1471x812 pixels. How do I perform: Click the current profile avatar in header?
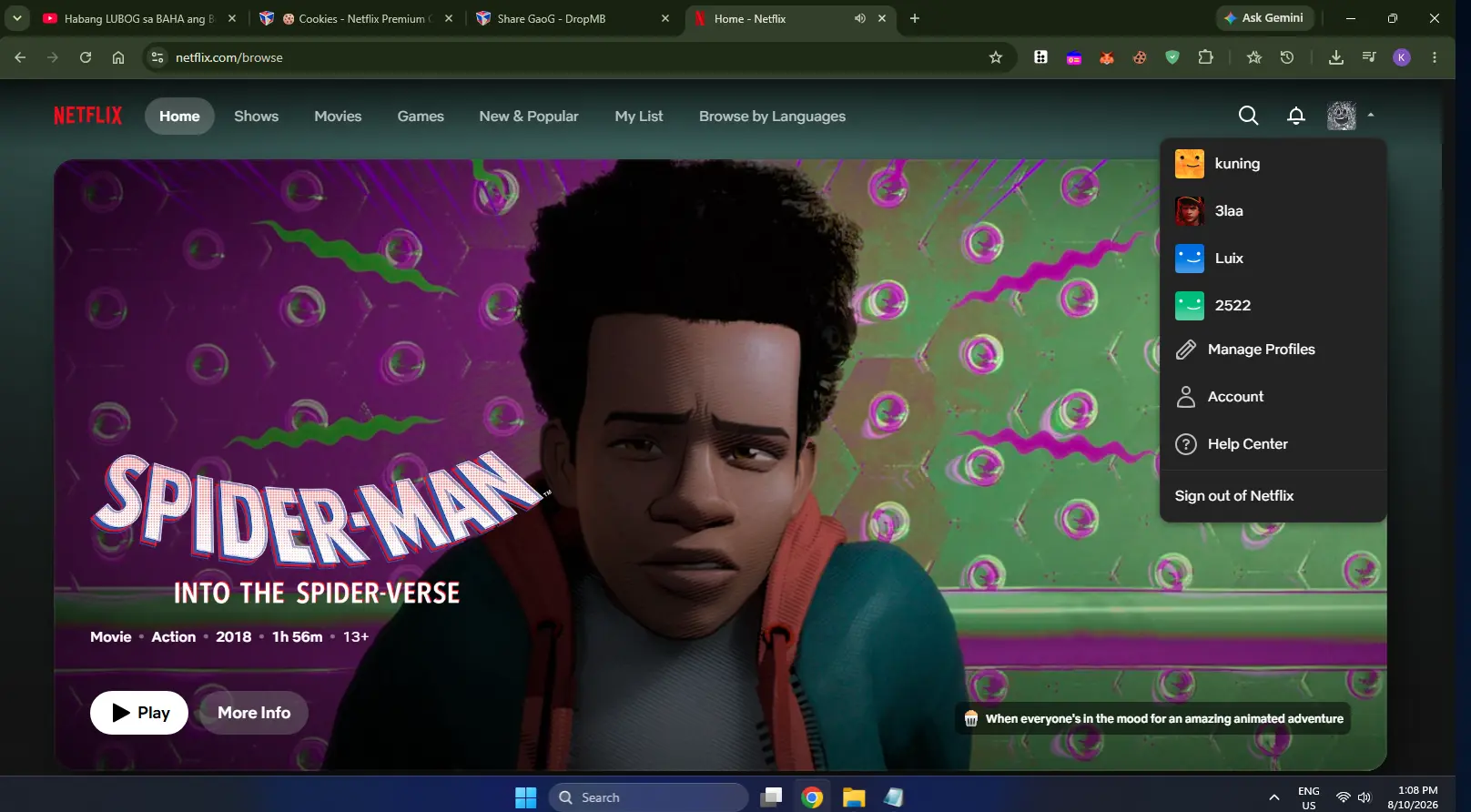click(x=1342, y=116)
